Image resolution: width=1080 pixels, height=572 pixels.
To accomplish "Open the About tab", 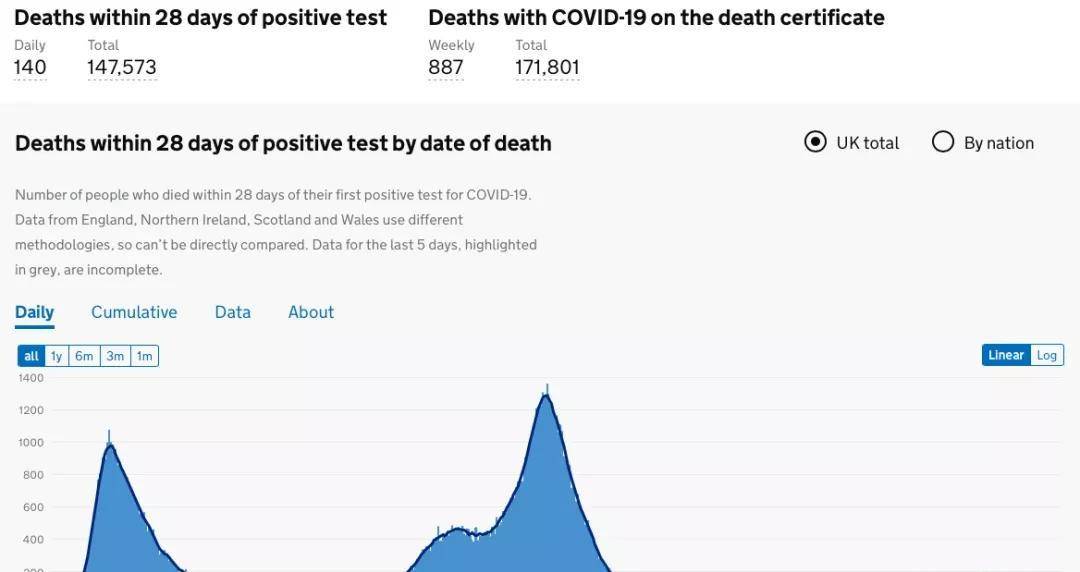I will 311,312.
